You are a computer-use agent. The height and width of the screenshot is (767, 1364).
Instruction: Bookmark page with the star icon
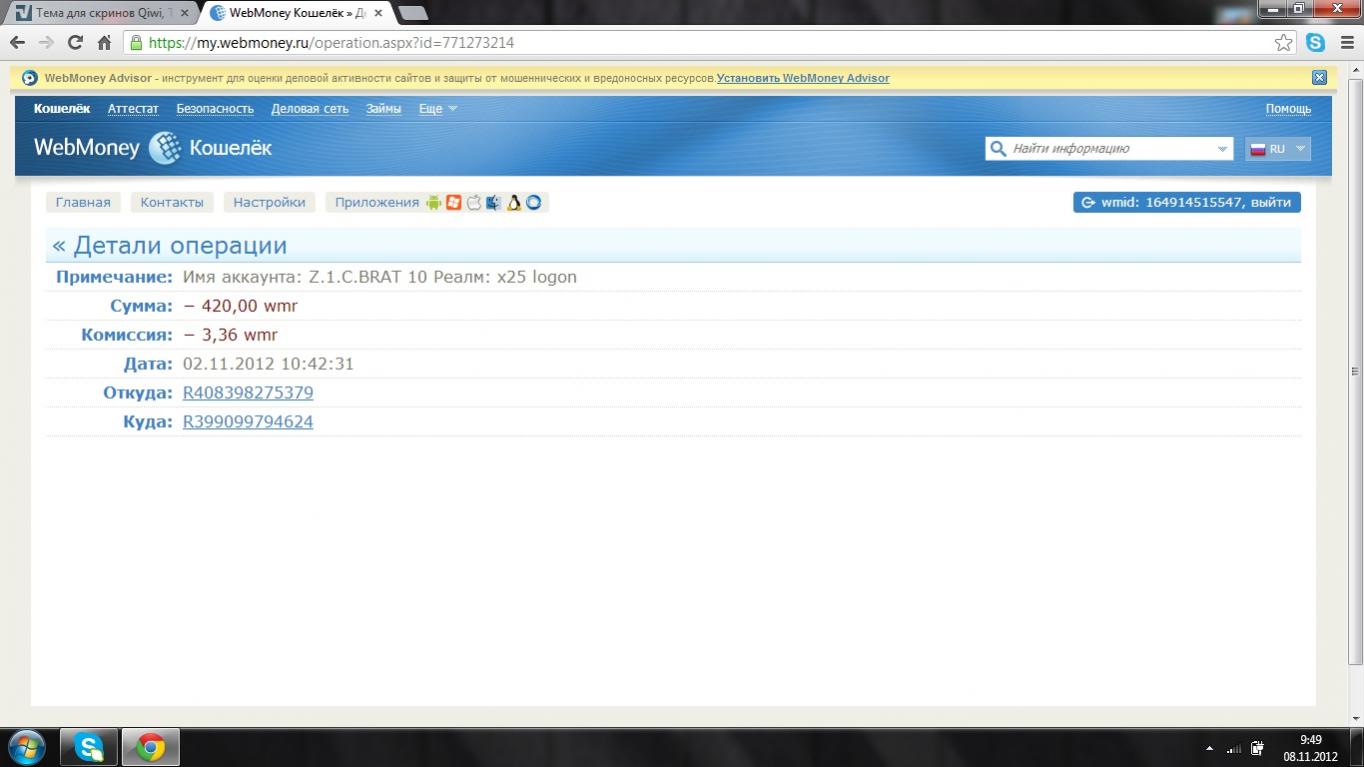[1284, 43]
